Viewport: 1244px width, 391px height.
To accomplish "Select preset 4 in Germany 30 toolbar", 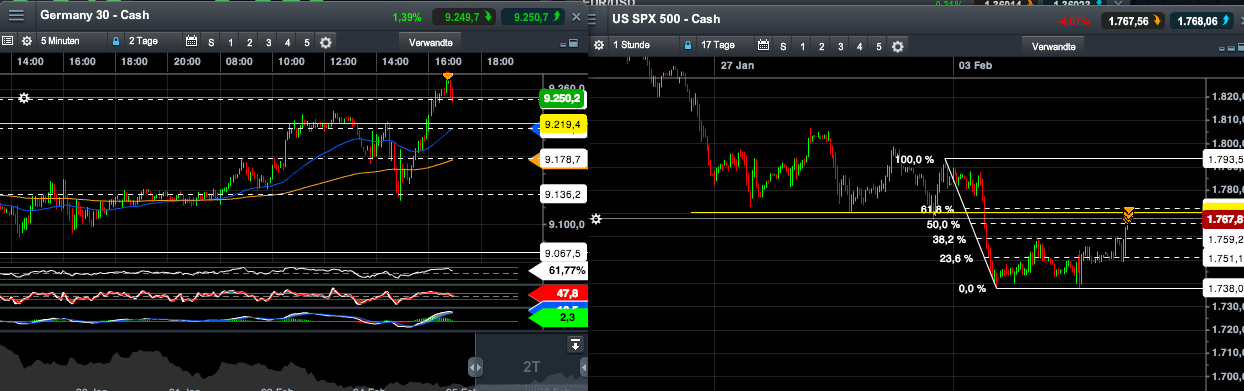I will [x=287, y=43].
